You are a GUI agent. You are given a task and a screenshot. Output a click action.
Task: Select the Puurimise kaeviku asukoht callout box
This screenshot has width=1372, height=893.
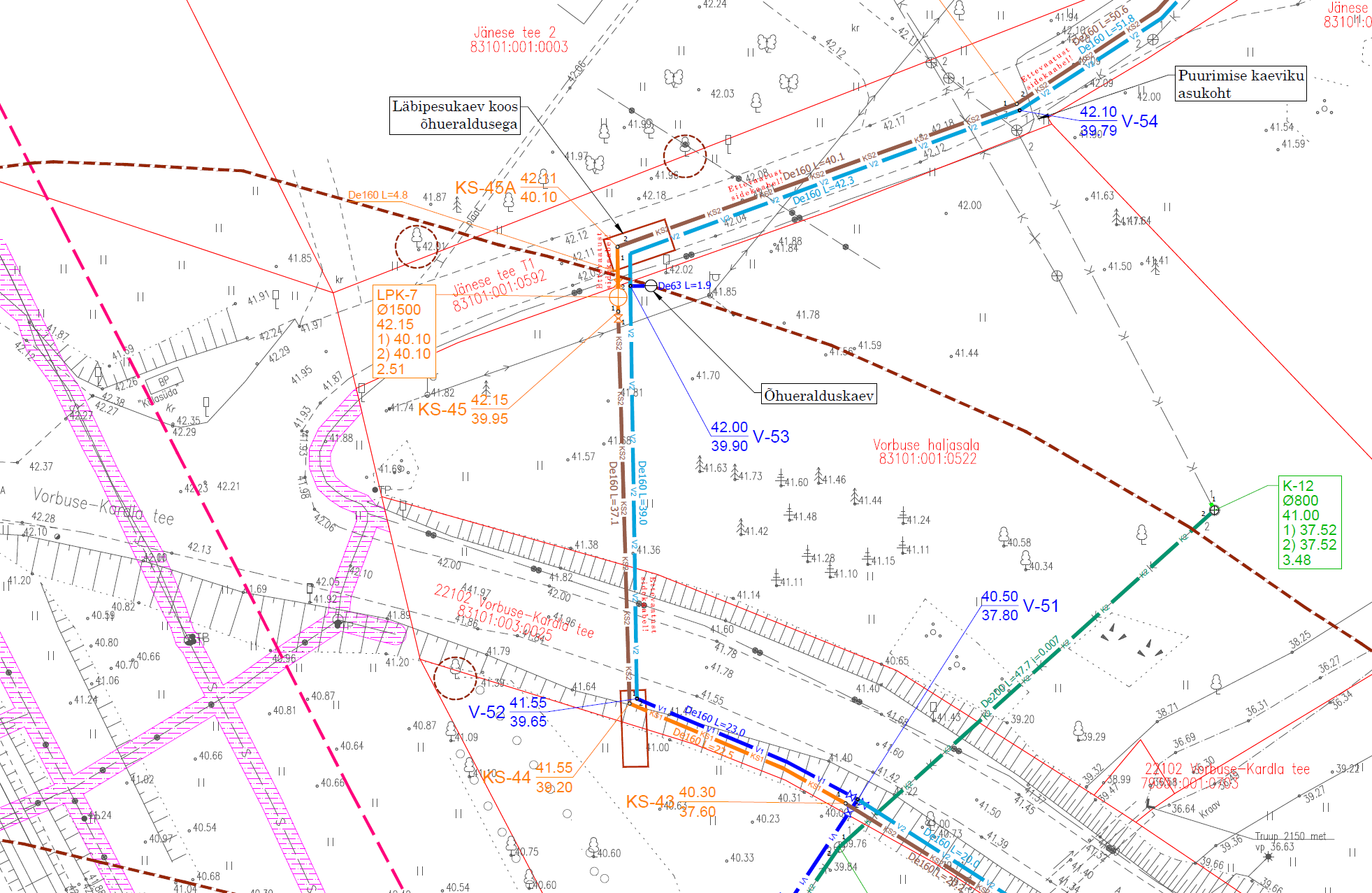pos(1240,84)
